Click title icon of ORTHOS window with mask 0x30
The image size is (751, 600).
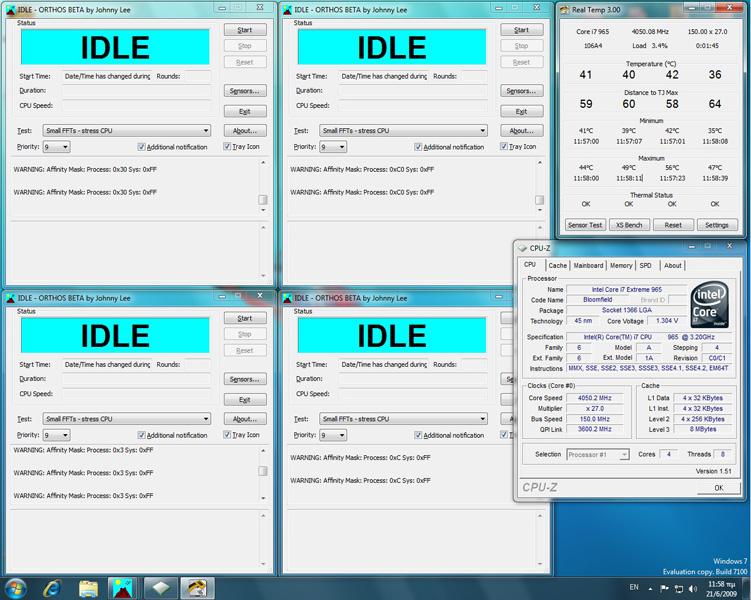[x=11, y=10]
